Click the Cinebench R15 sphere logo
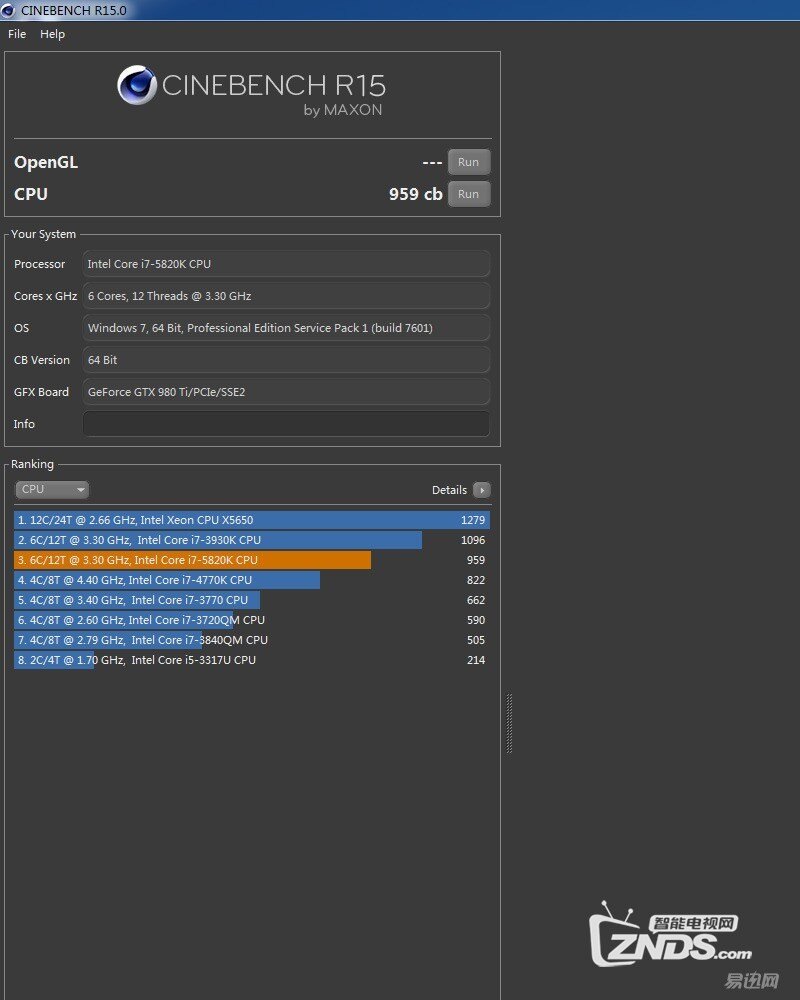Viewport: 800px width, 1000px height. (x=137, y=86)
